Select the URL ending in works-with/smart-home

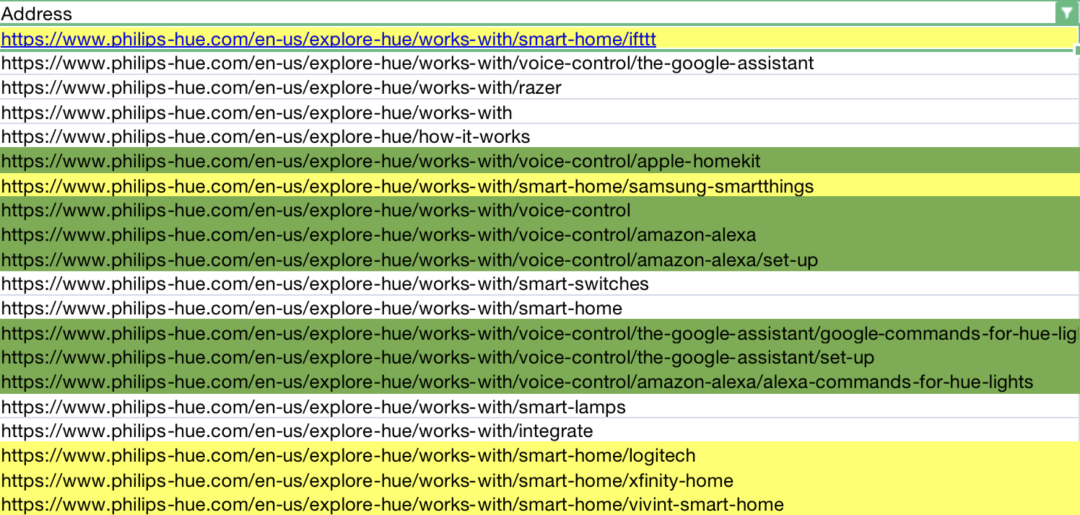(540, 308)
